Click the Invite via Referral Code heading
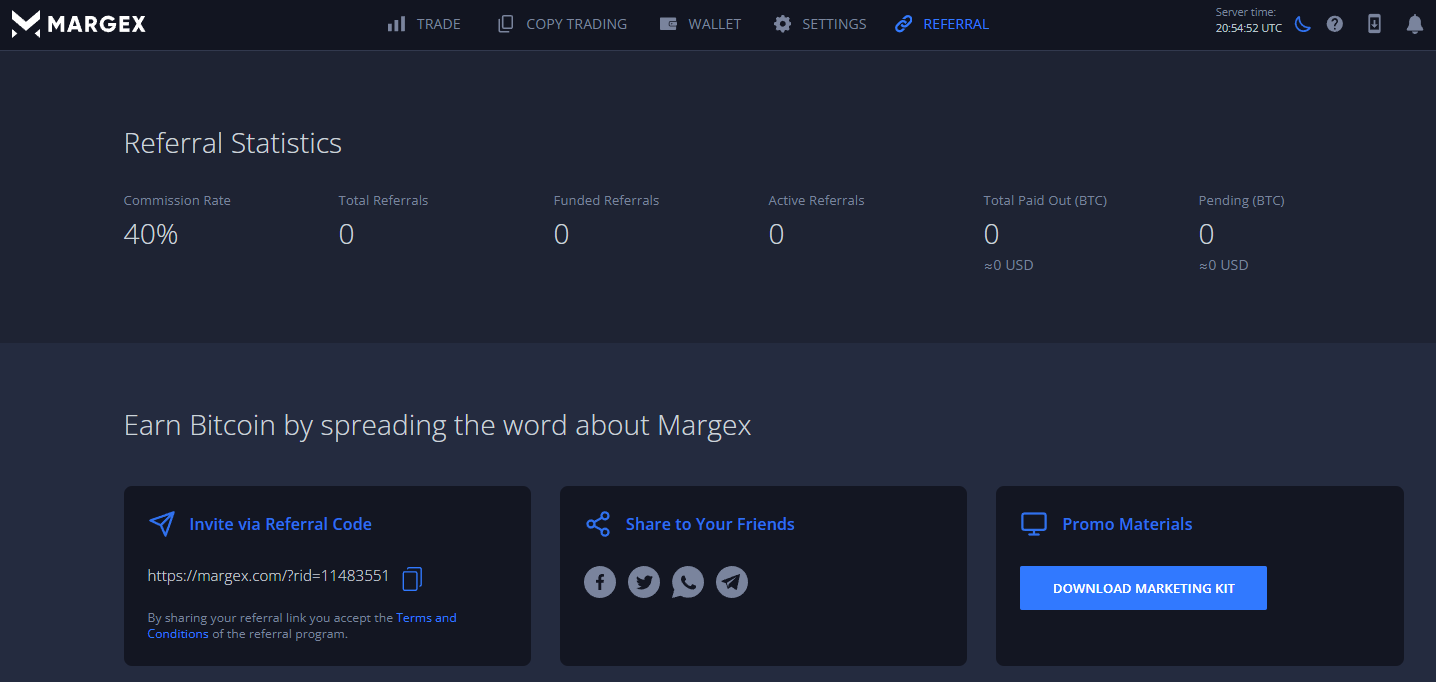 tap(280, 524)
